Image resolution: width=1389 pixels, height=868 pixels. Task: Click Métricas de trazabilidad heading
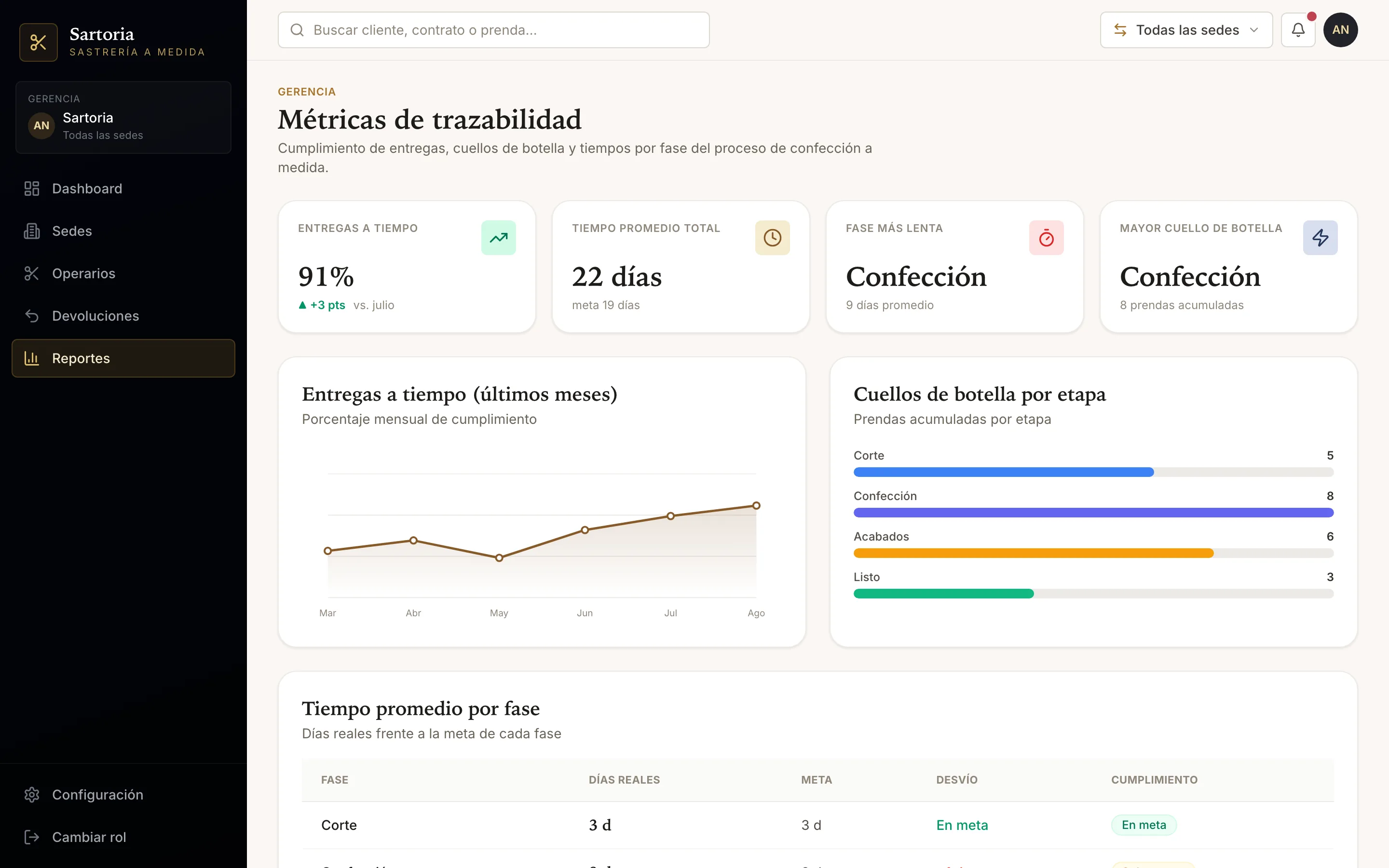pyautogui.click(x=429, y=120)
